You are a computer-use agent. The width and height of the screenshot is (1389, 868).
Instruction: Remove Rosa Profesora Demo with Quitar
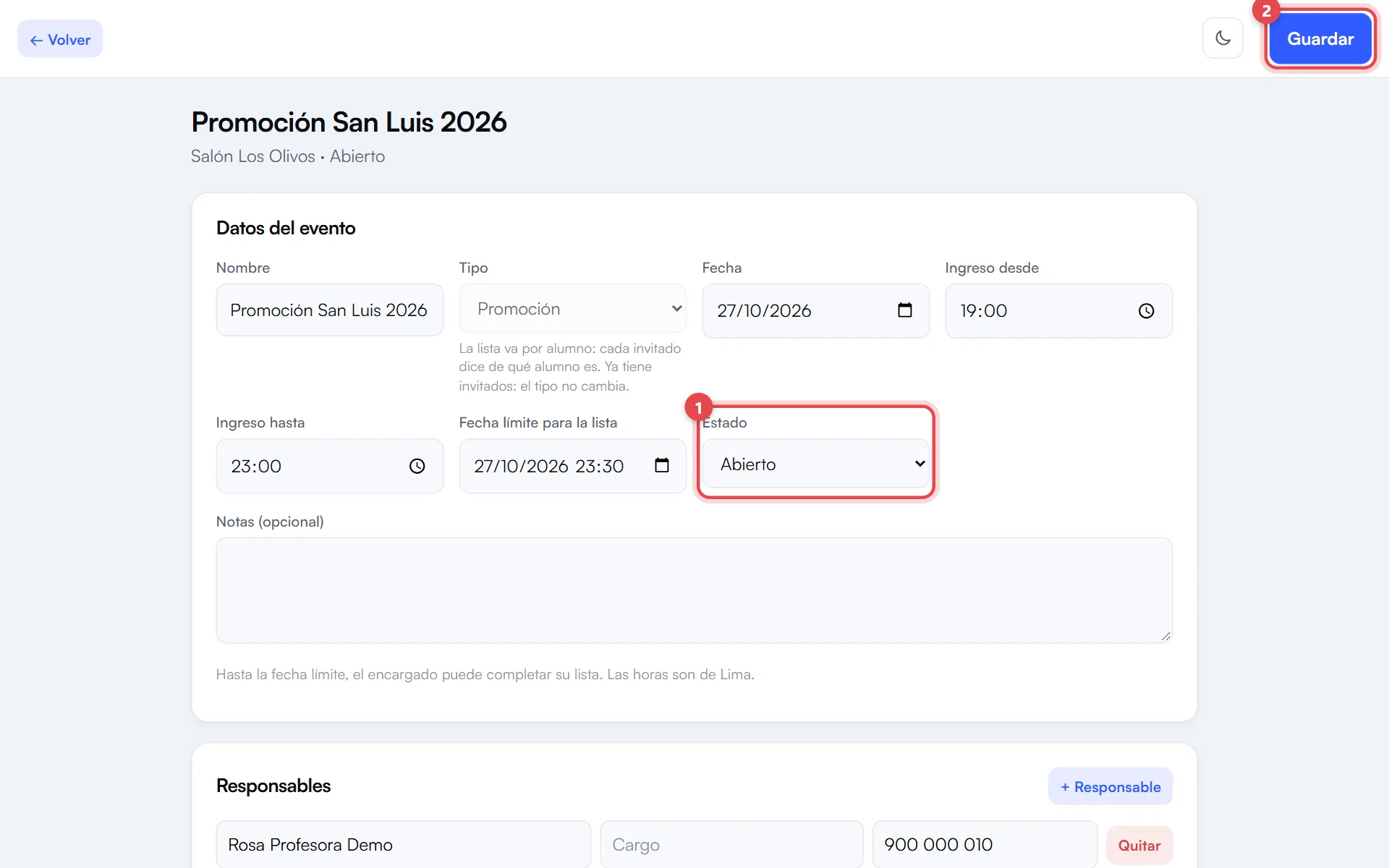(x=1139, y=845)
